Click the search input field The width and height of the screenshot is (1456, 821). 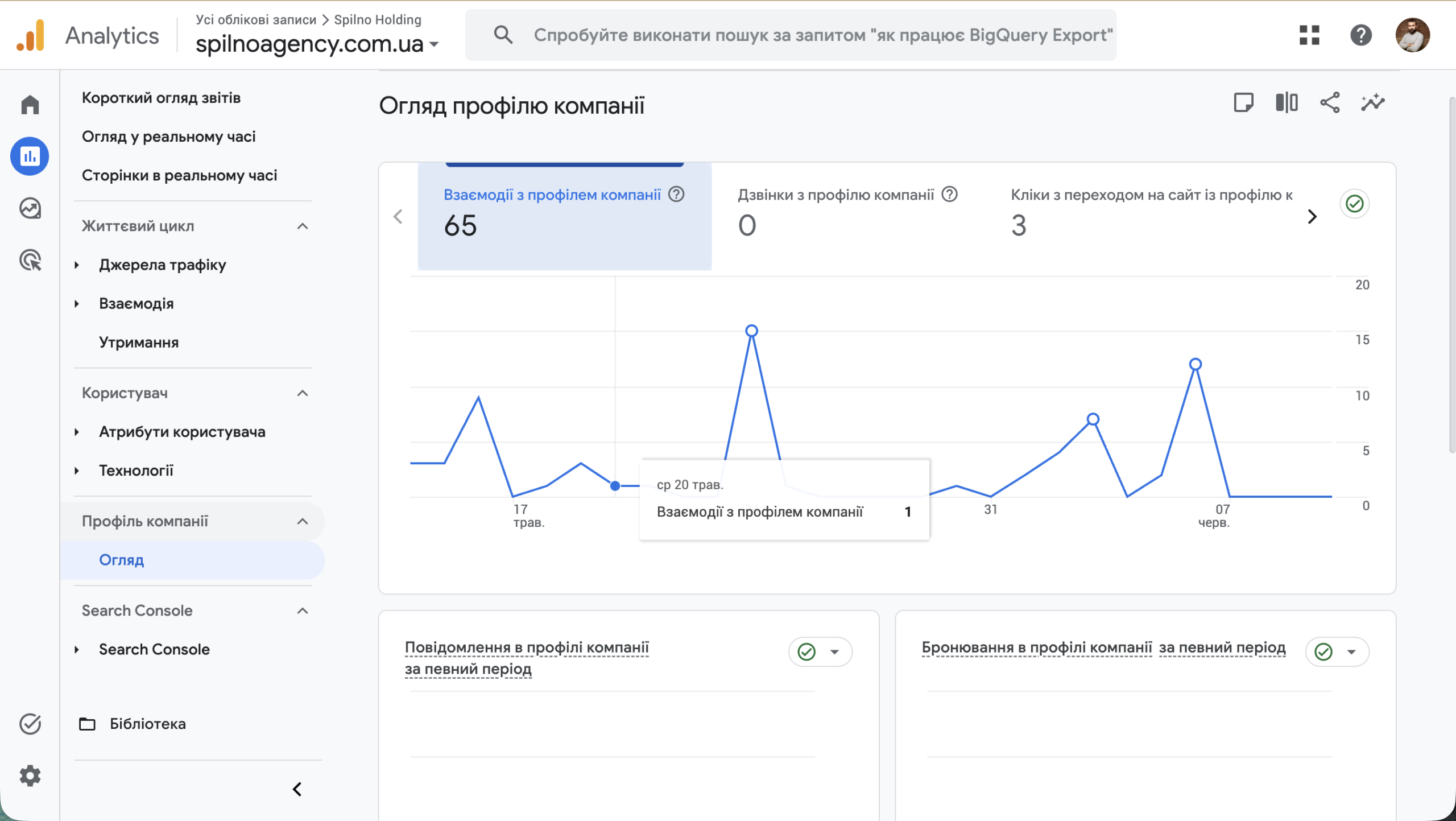coord(791,35)
